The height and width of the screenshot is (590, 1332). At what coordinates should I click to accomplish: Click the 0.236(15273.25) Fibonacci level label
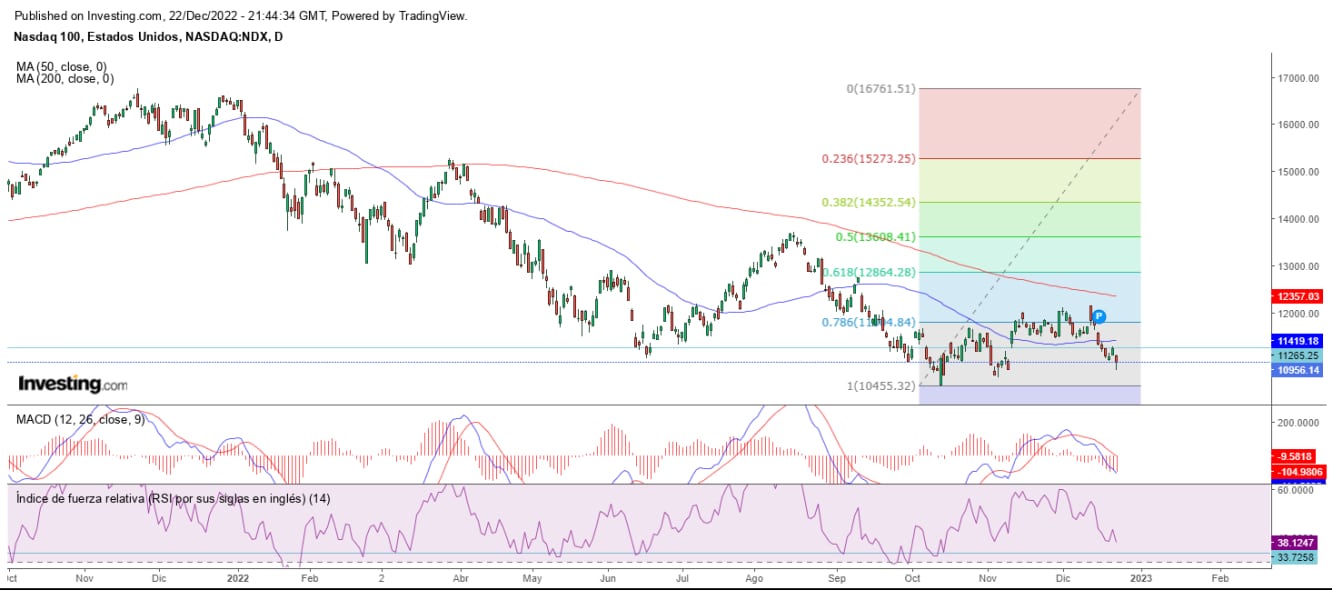pos(869,159)
